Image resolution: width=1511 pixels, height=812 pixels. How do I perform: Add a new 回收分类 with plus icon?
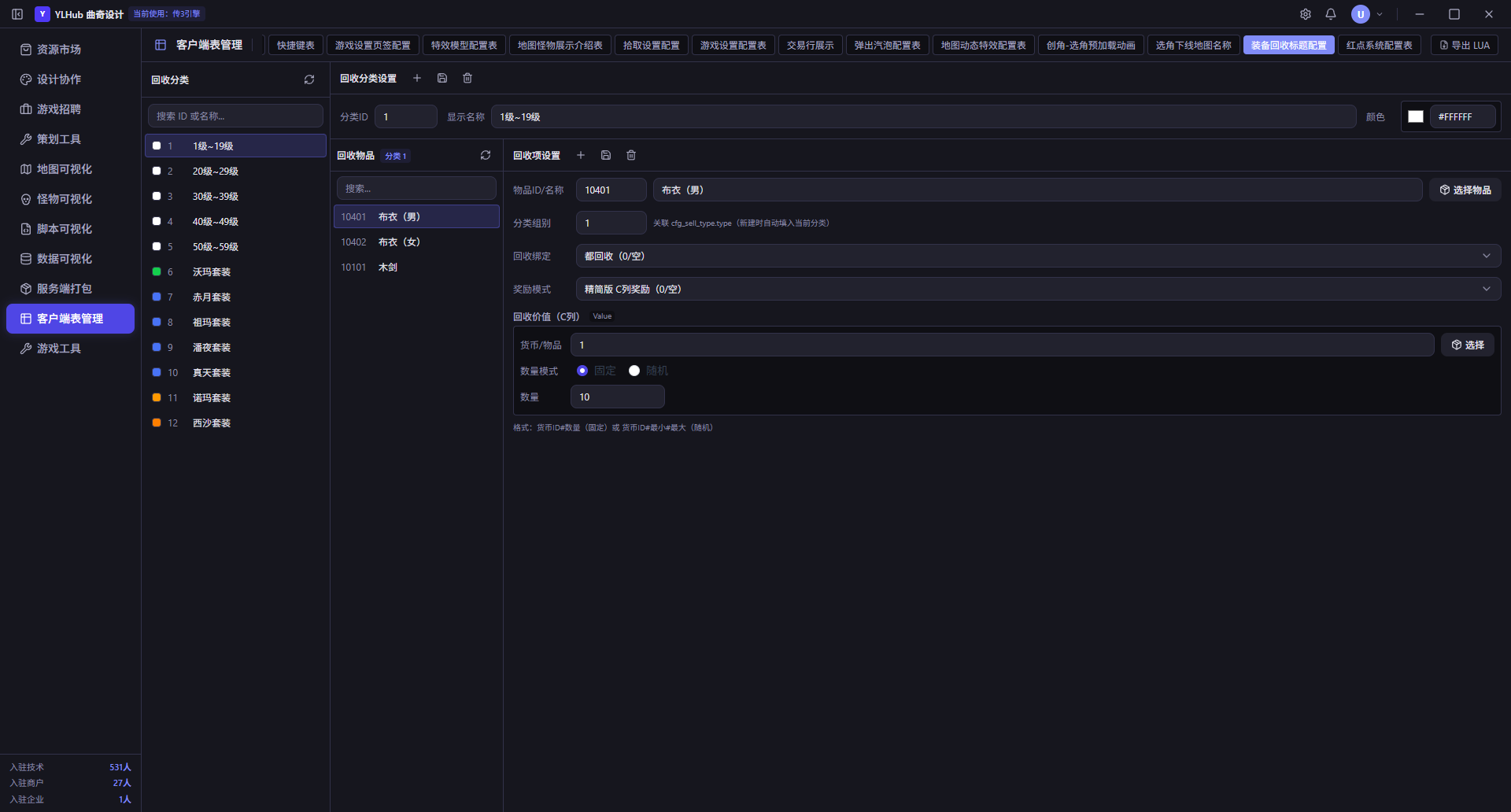point(417,78)
